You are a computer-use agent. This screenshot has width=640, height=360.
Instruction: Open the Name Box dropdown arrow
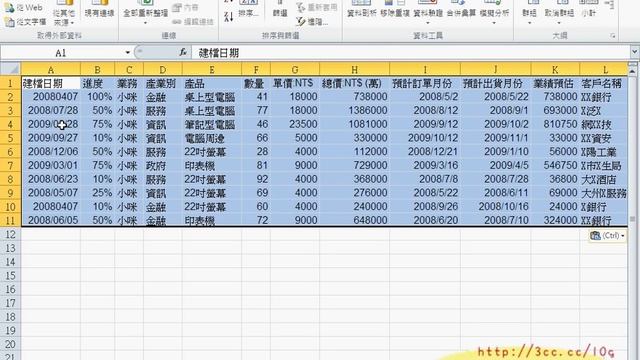(x=127, y=53)
